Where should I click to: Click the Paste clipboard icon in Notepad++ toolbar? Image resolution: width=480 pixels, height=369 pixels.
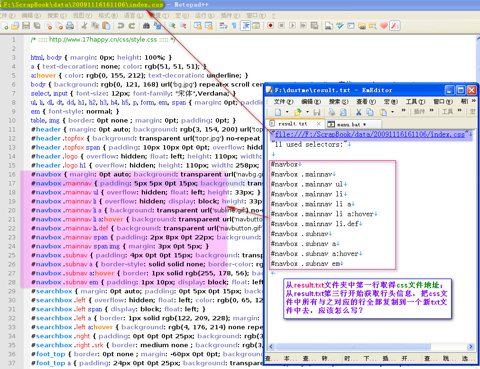pos(106,26)
